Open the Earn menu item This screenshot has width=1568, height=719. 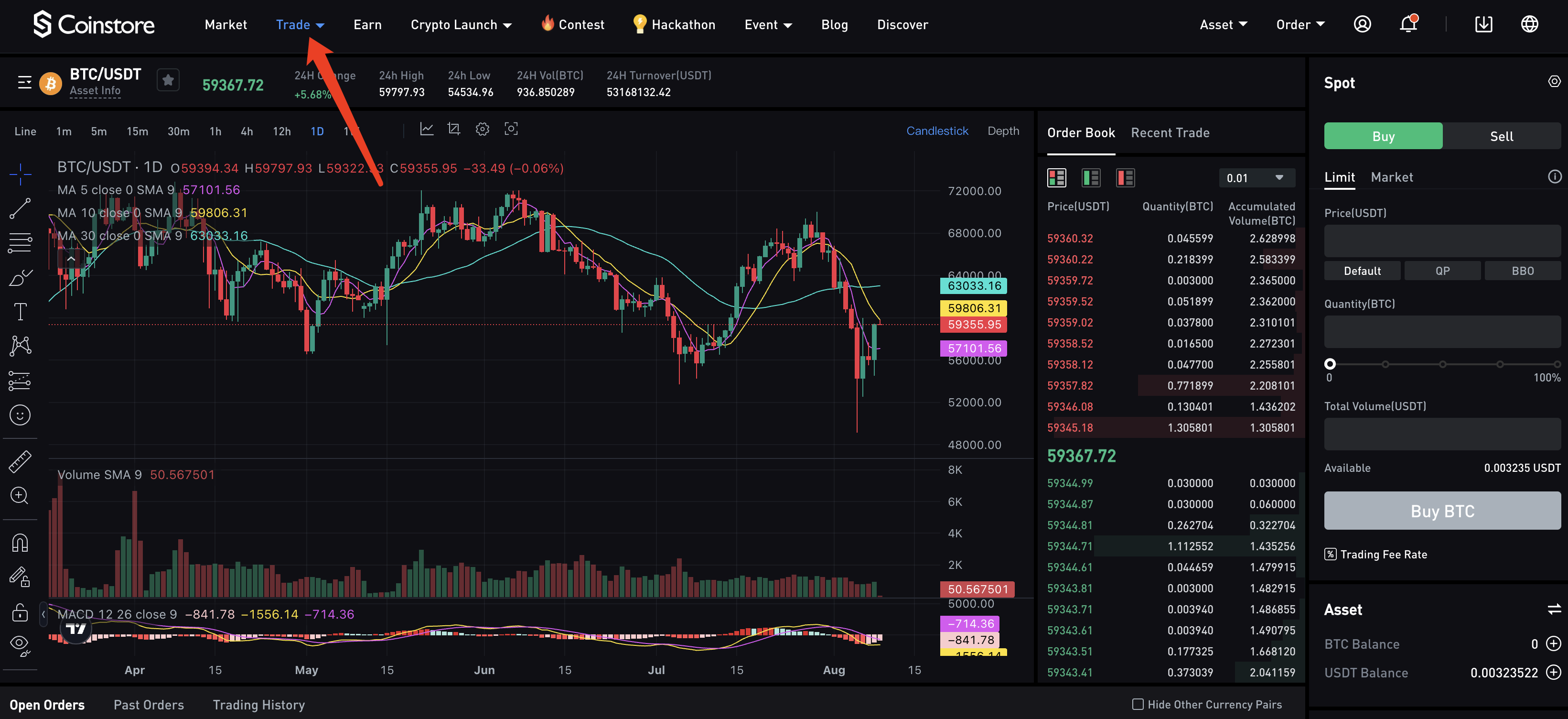pyautogui.click(x=368, y=25)
